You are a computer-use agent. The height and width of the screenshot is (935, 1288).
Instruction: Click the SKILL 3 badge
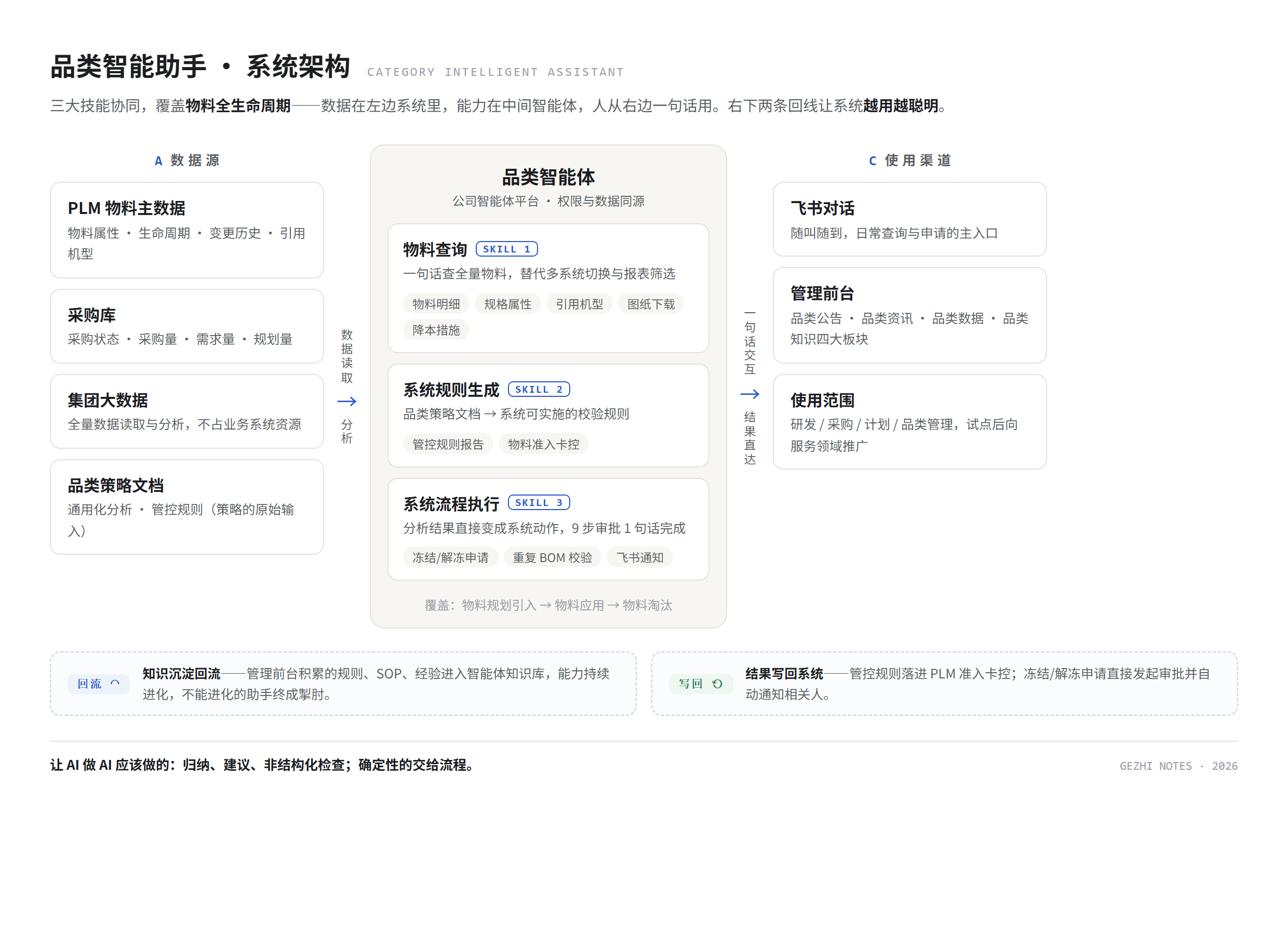[x=539, y=502]
